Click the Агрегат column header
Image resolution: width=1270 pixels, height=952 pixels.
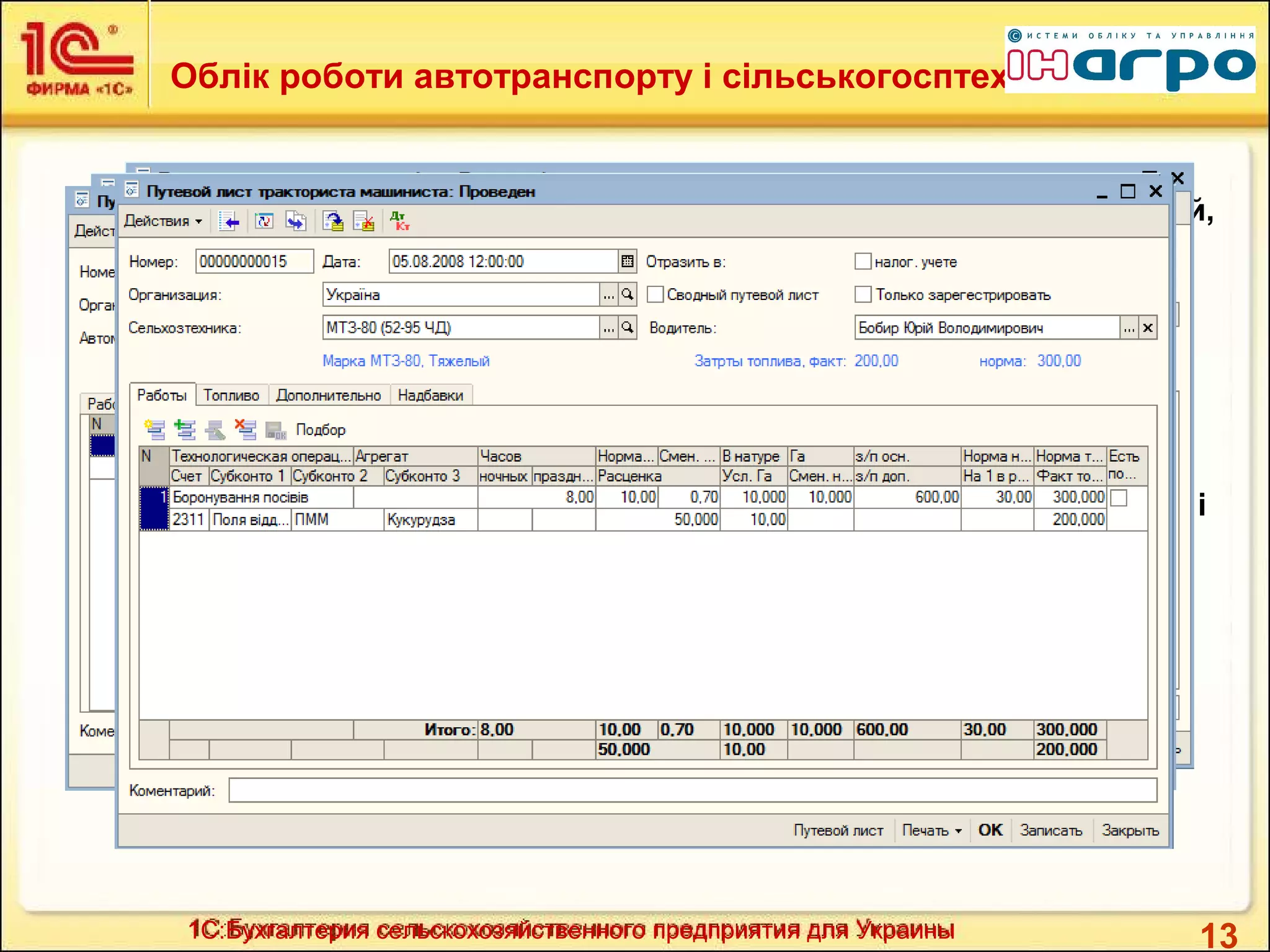pos(415,456)
